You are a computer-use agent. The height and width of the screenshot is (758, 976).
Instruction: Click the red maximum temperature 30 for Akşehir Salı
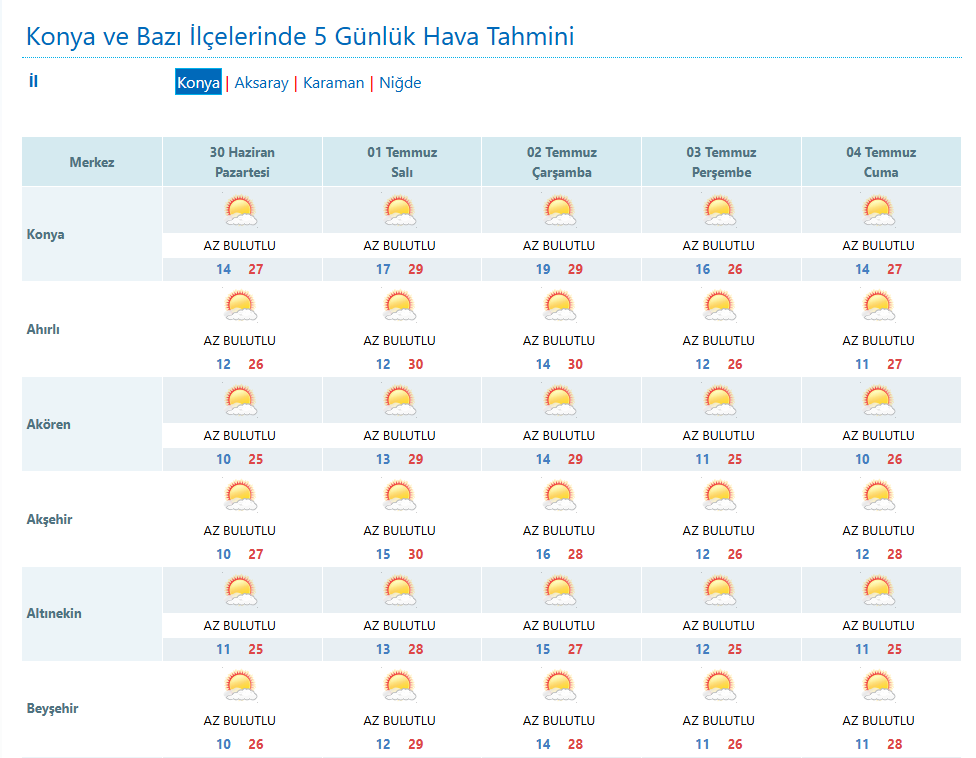pos(415,553)
